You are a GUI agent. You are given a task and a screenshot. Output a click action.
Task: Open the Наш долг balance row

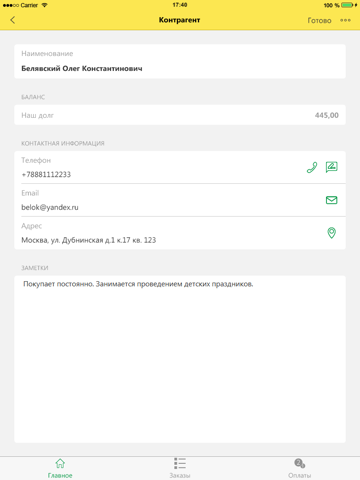point(180,115)
